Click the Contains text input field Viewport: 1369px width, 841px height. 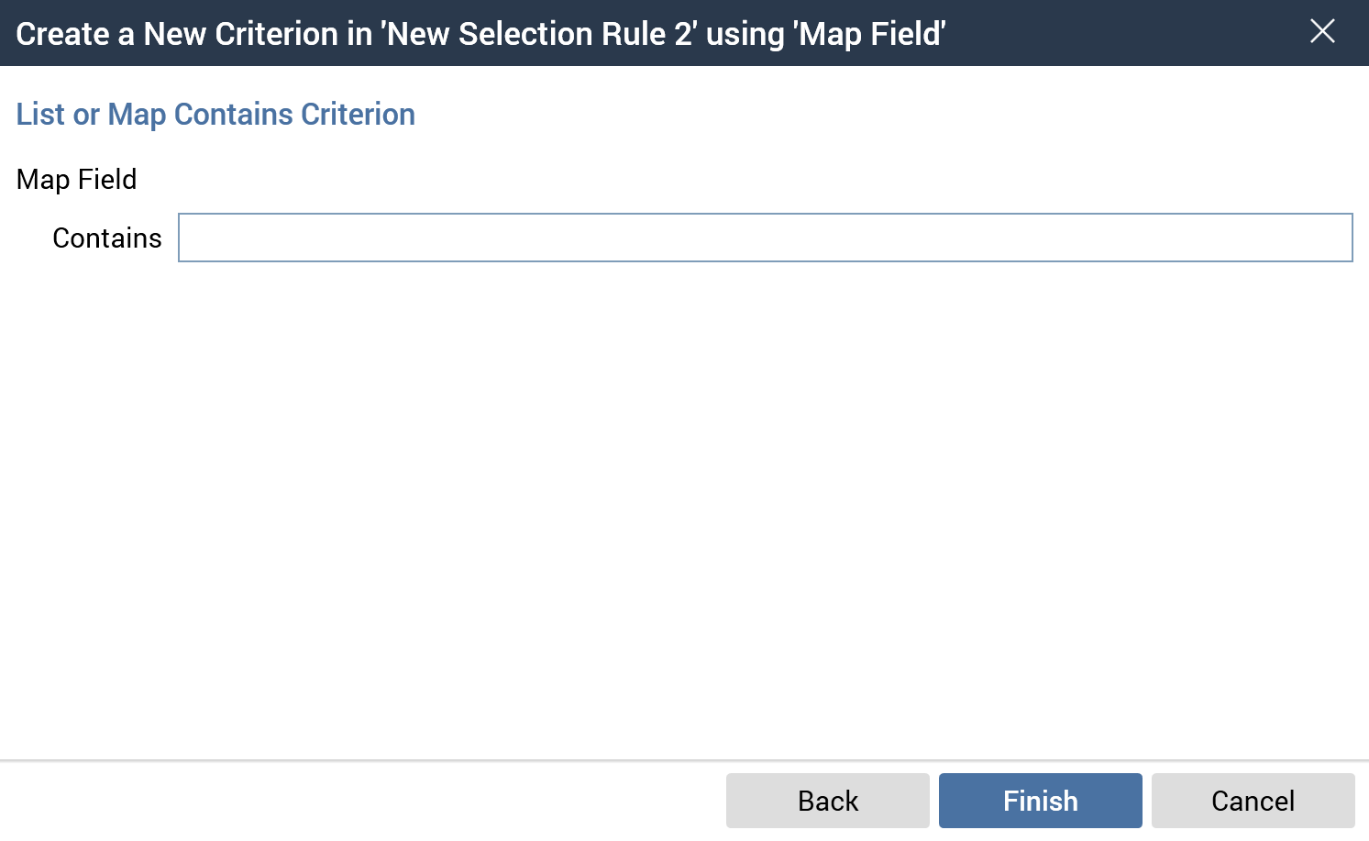pos(765,238)
